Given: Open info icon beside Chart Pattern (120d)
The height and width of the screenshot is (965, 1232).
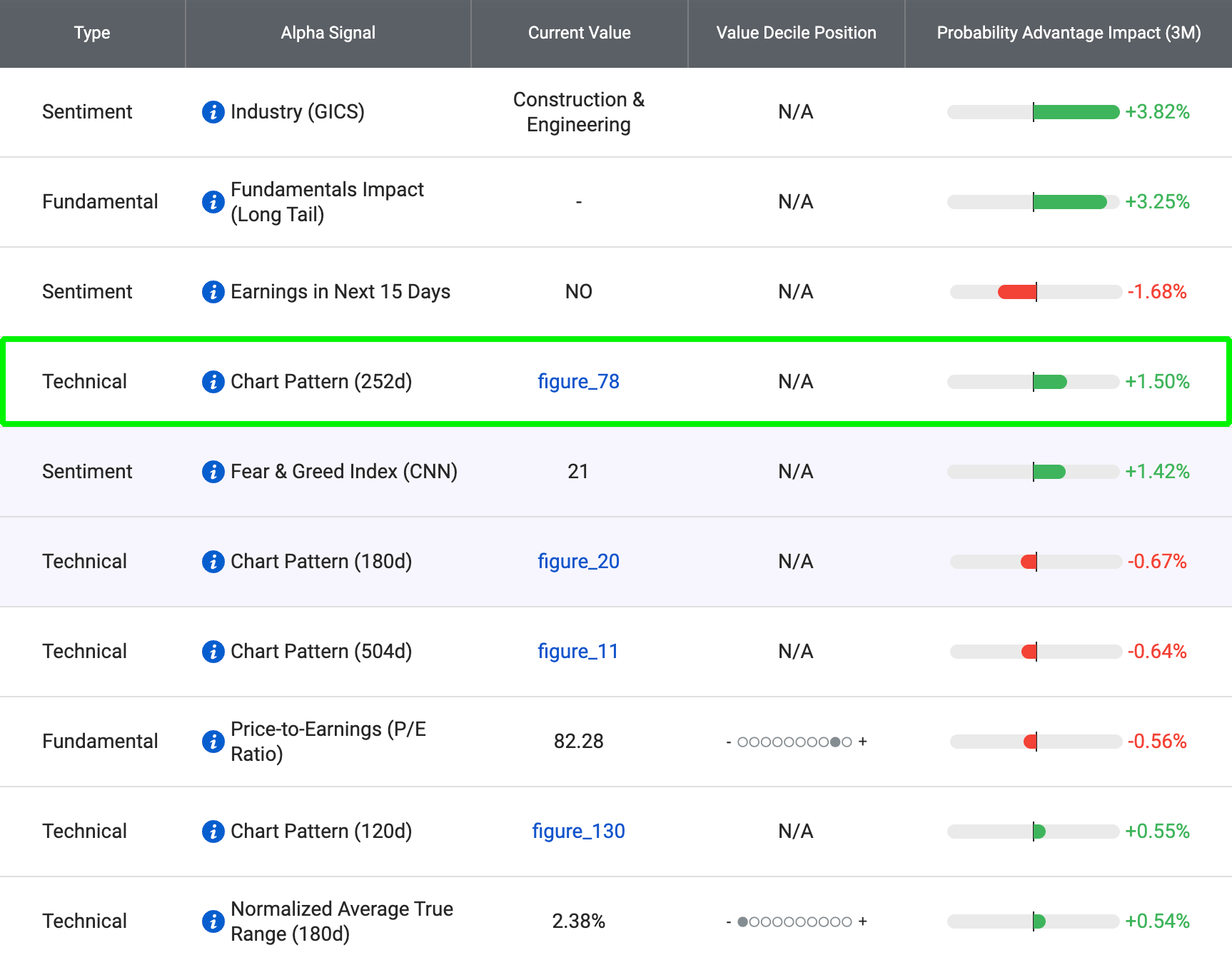Looking at the screenshot, I should (x=213, y=832).
